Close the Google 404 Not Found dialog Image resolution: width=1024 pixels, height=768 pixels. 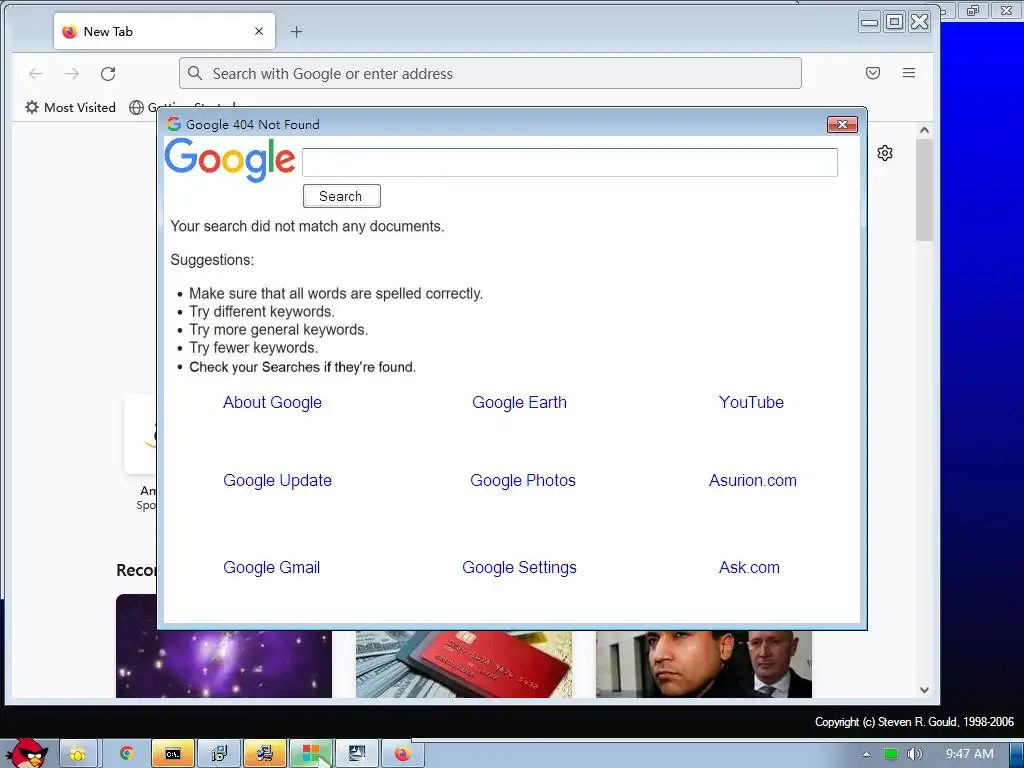pos(842,124)
